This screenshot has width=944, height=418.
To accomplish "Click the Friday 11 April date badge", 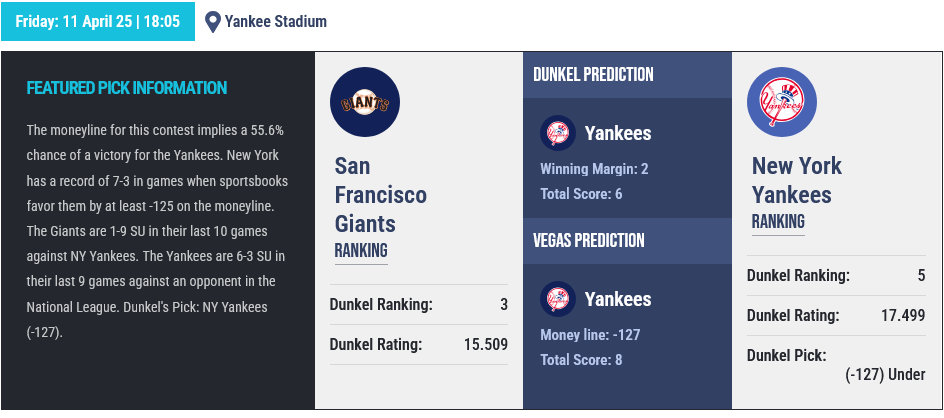I will point(98,22).
